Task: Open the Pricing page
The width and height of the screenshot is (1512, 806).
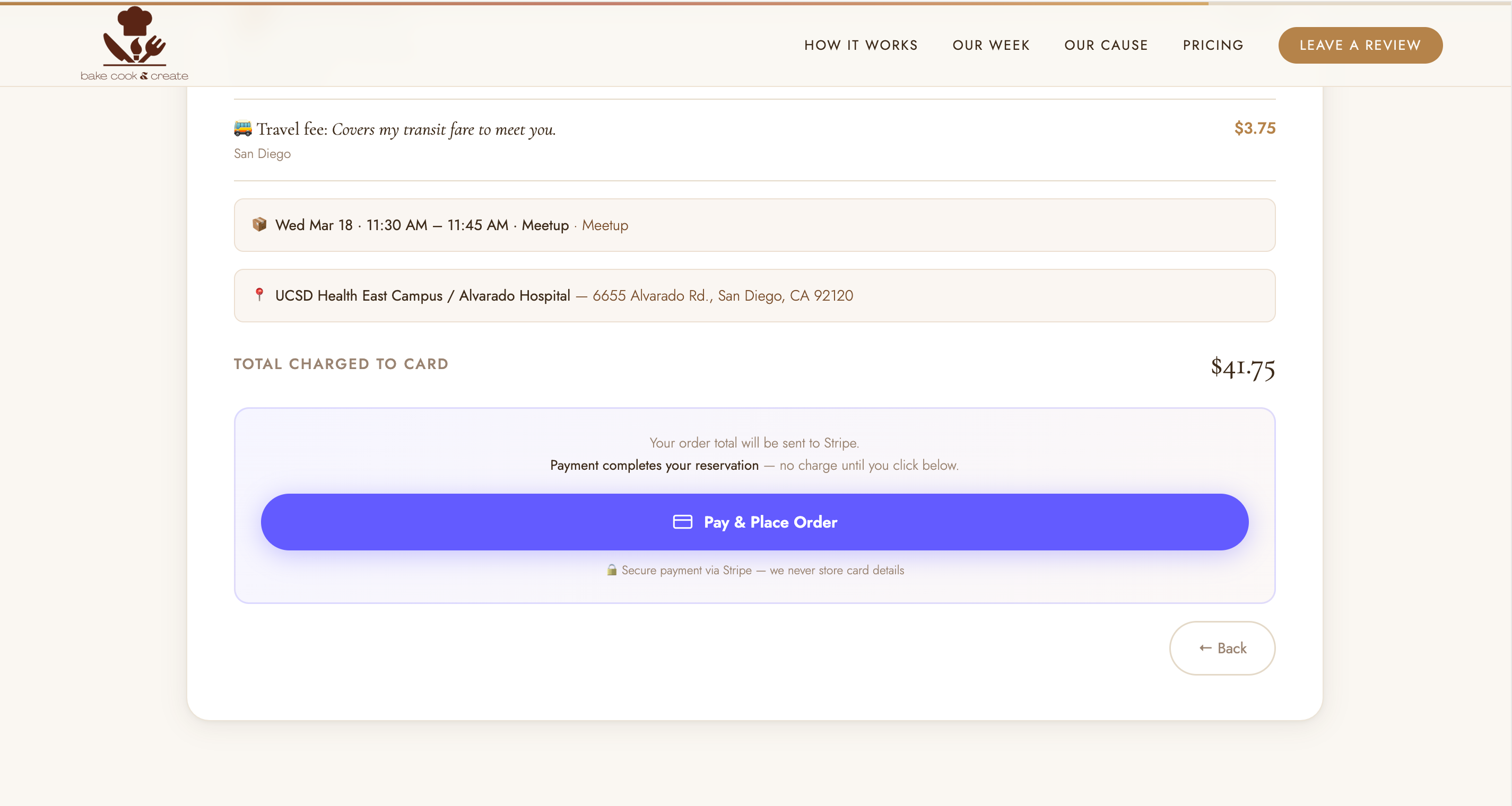Action: (x=1213, y=45)
